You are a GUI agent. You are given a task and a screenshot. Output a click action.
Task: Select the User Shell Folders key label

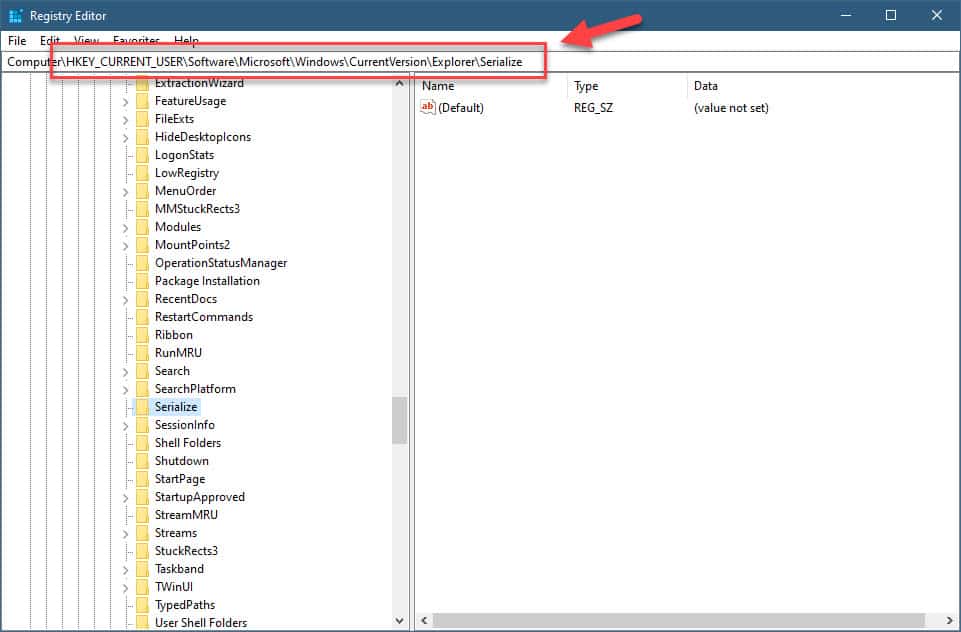201,623
